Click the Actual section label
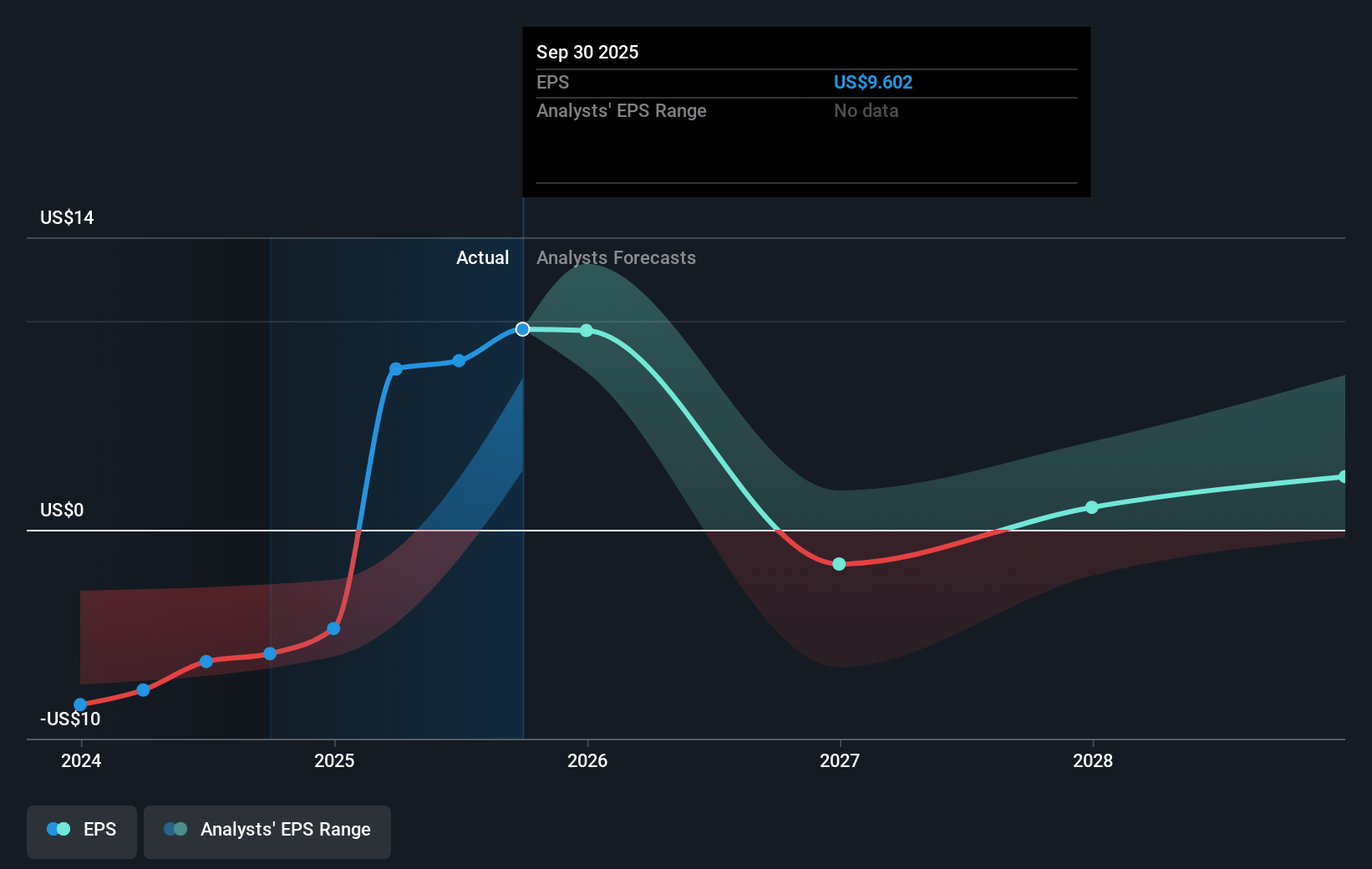The width and height of the screenshot is (1372, 869). tap(482, 258)
